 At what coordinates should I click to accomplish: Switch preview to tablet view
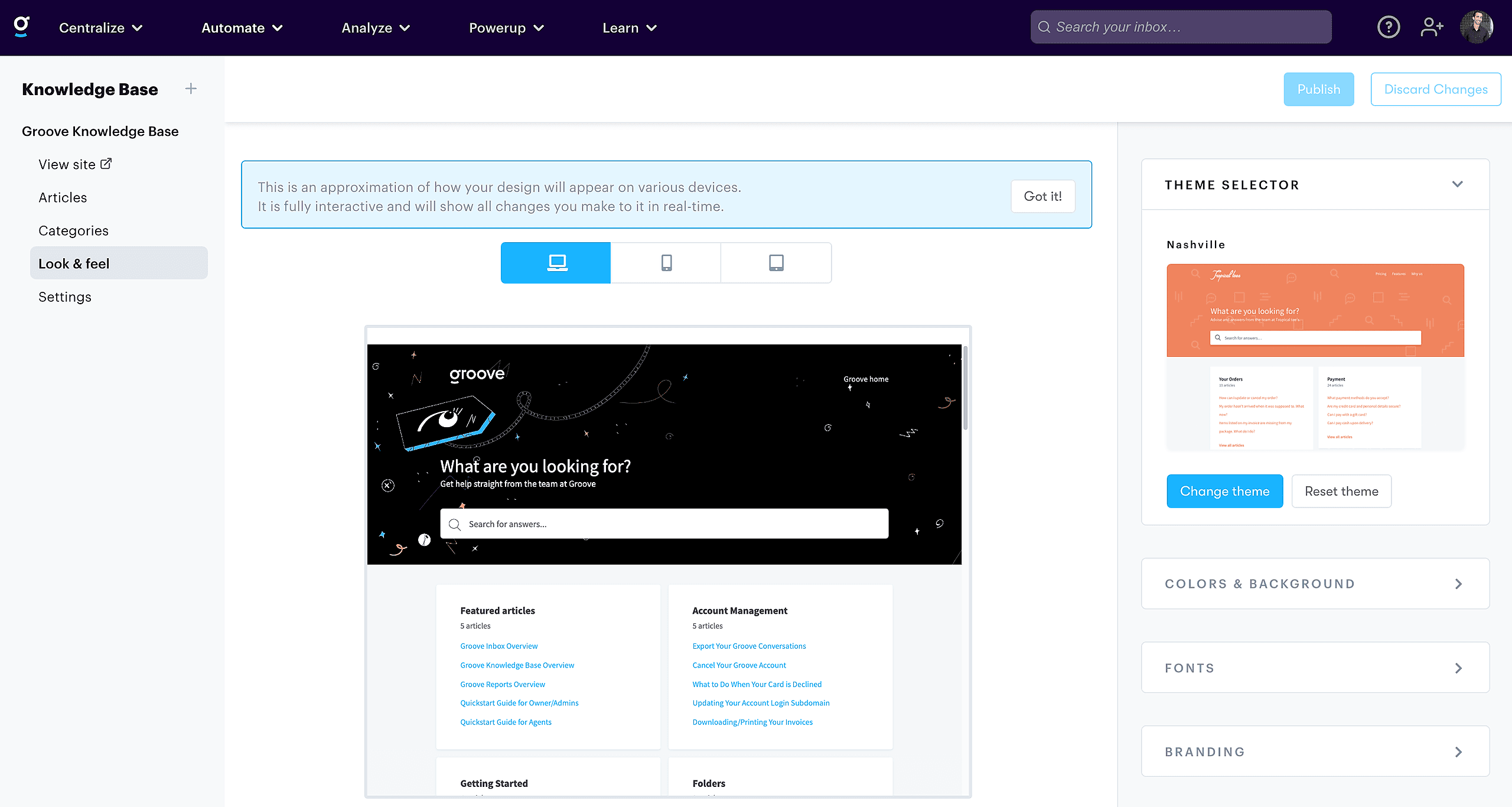coord(775,262)
